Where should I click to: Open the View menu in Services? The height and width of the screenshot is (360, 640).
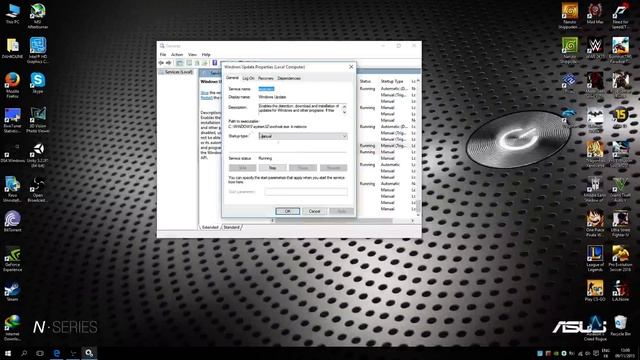point(192,54)
